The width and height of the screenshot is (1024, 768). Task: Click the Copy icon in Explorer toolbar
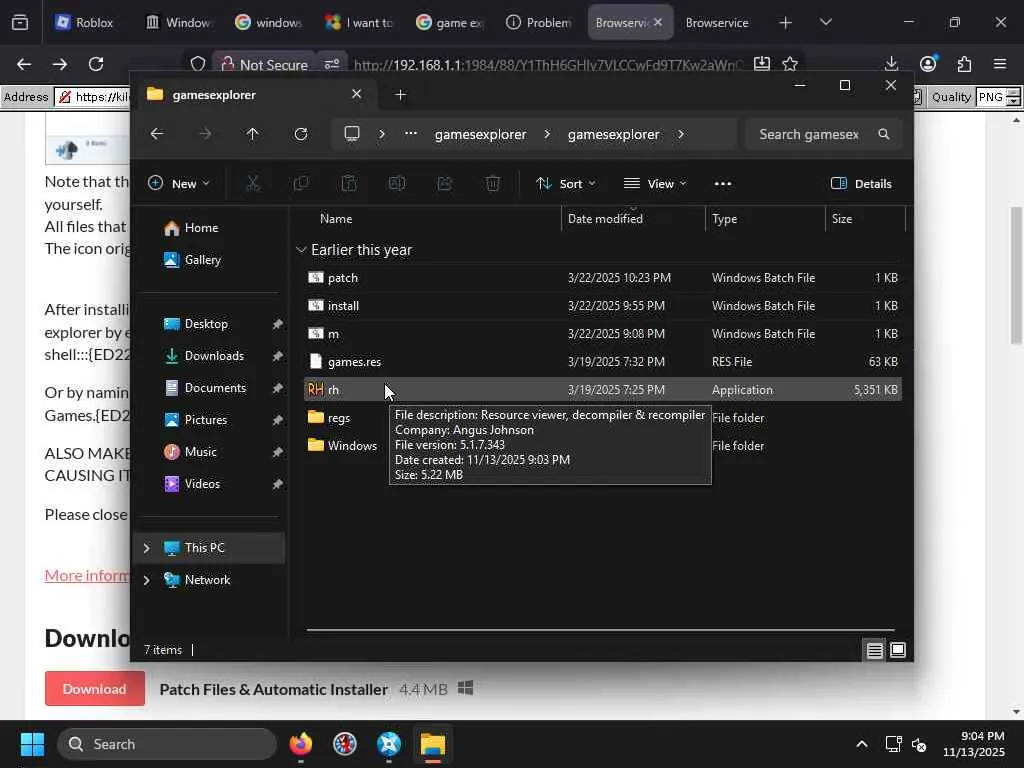click(301, 184)
